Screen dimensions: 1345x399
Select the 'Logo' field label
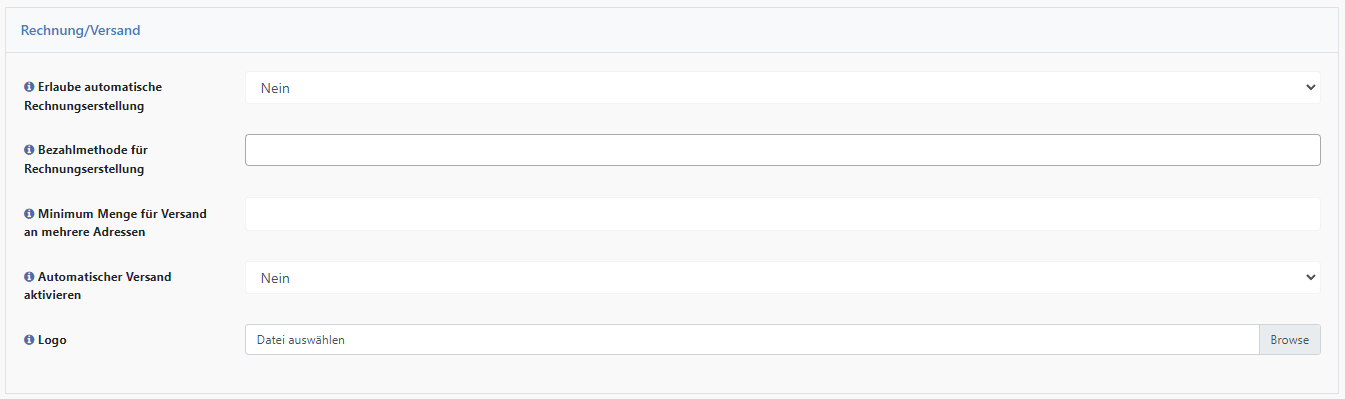[52, 340]
